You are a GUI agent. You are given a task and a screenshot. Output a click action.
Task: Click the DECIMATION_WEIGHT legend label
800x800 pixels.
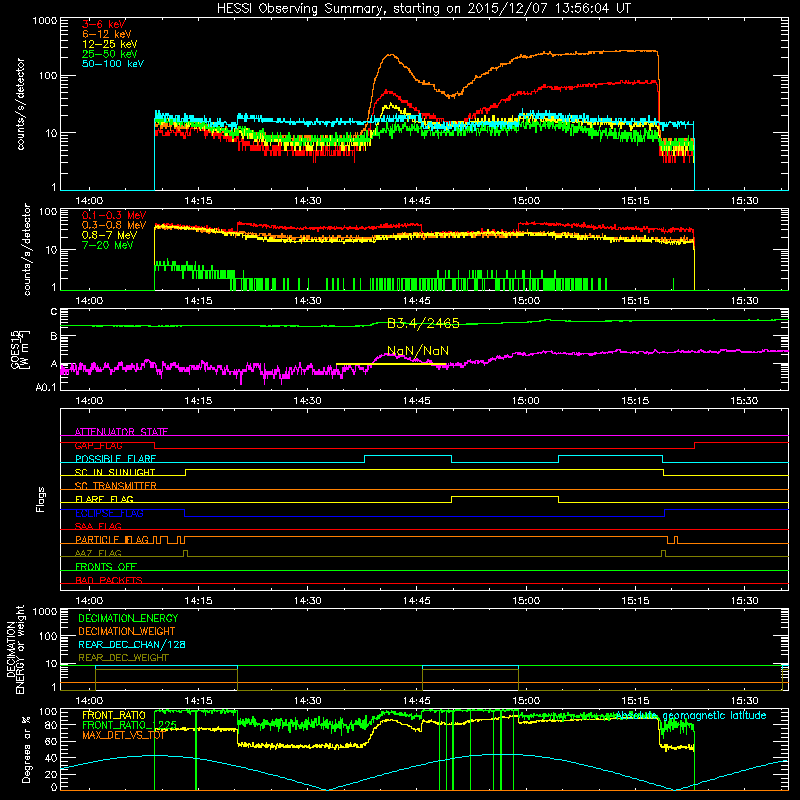(x=127, y=632)
